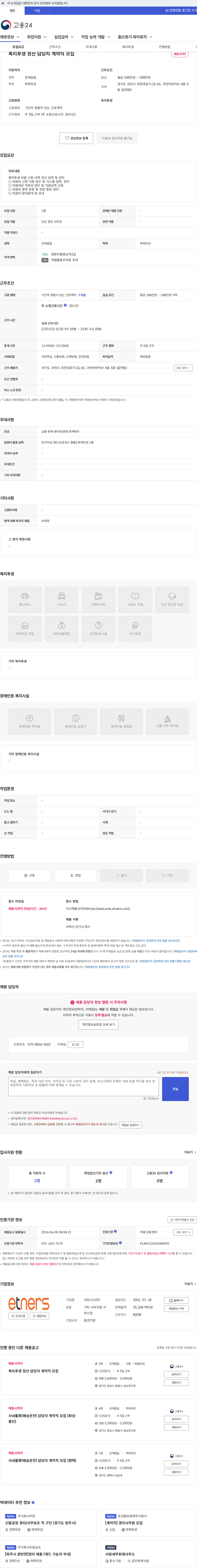
Task: Click 관심정보 등록 heart button
Action: click(x=77, y=138)
